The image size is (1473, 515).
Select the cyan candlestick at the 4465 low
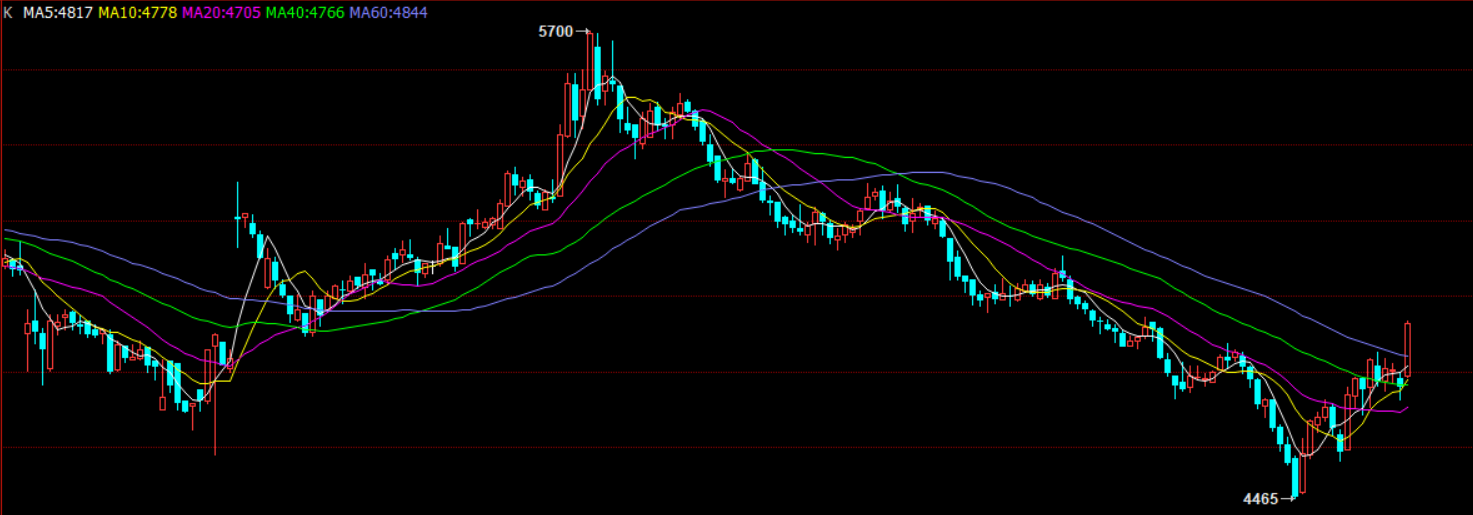point(1294,476)
